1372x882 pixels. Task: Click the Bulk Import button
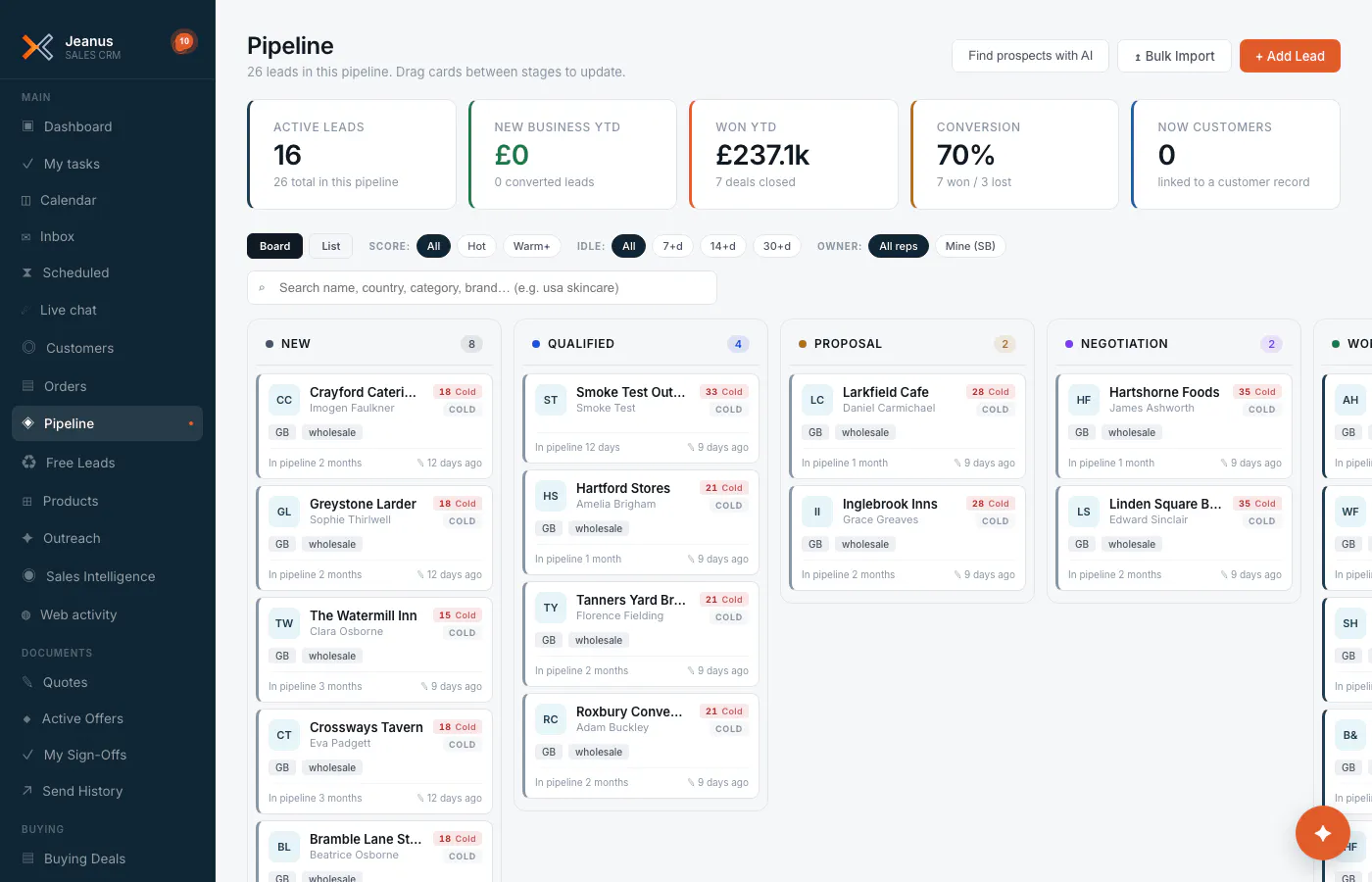[x=1174, y=56]
